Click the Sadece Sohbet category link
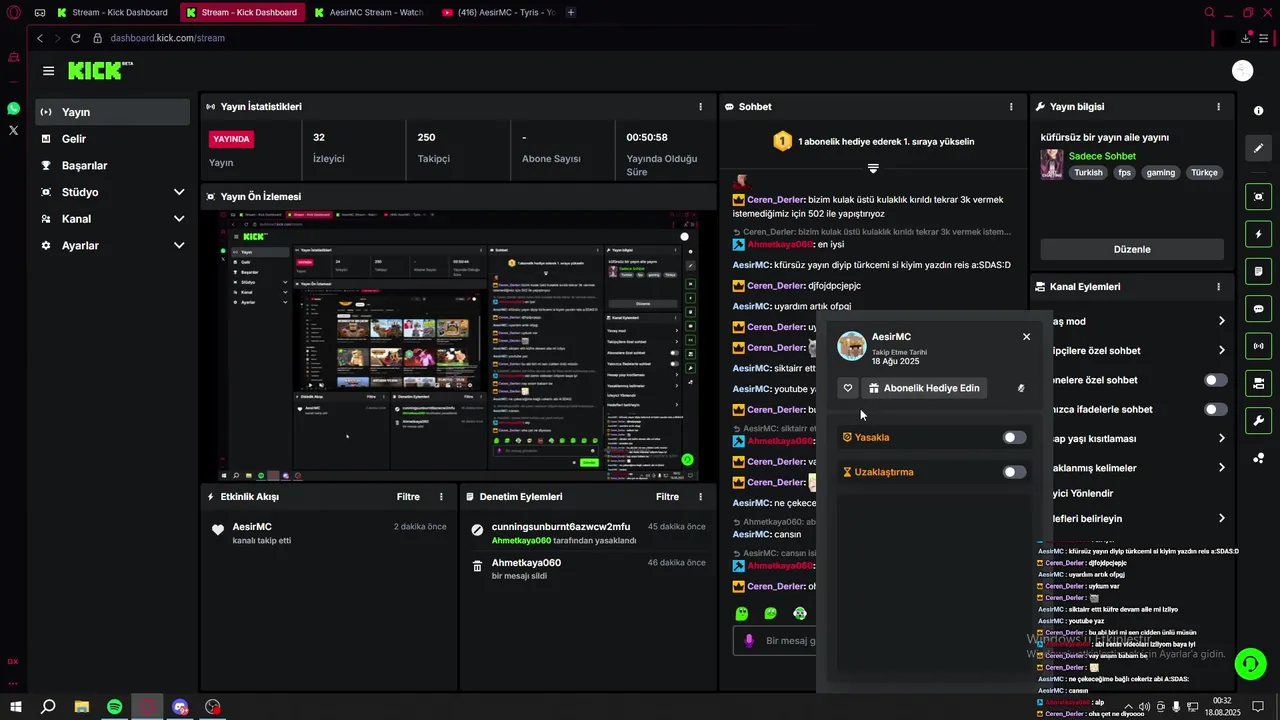The height and width of the screenshot is (720, 1280). (x=1102, y=156)
